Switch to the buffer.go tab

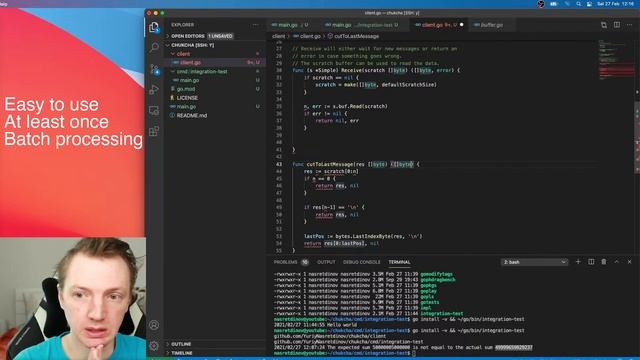(492, 25)
